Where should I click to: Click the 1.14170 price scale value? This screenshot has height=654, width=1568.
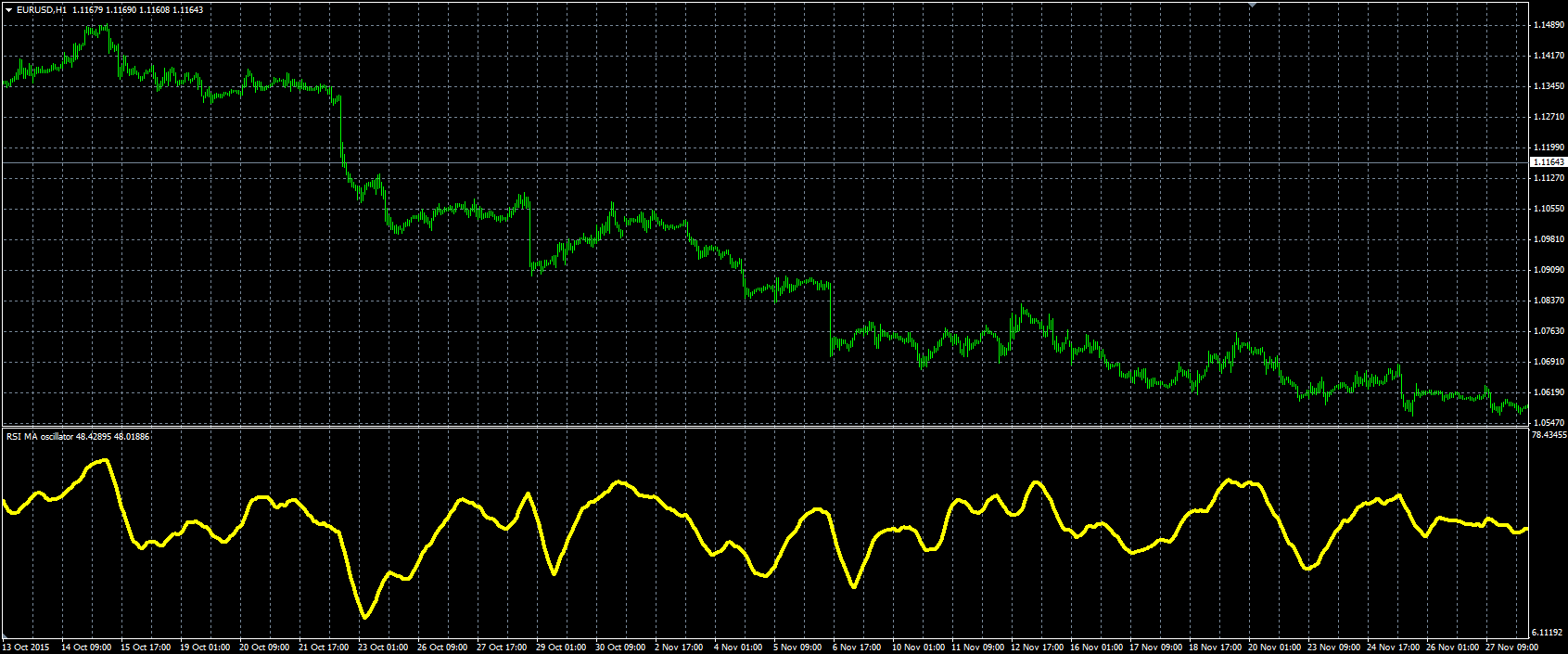point(1549,56)
